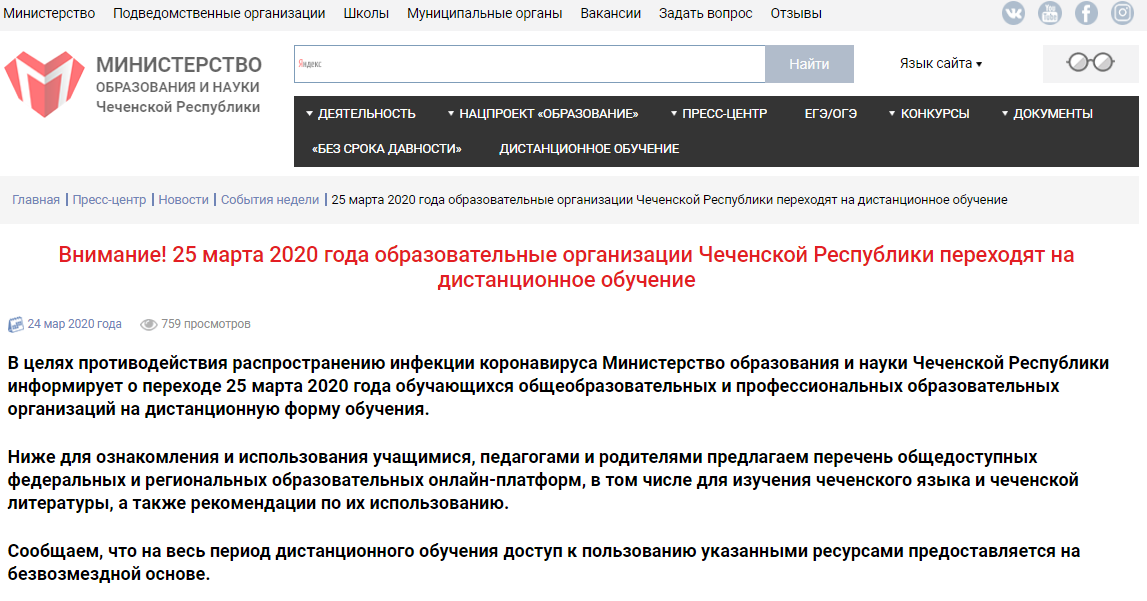Viewport: 1147px width, 601px height.
Task: Open the YouTube channel icon
Action: tap(1050, 13)
